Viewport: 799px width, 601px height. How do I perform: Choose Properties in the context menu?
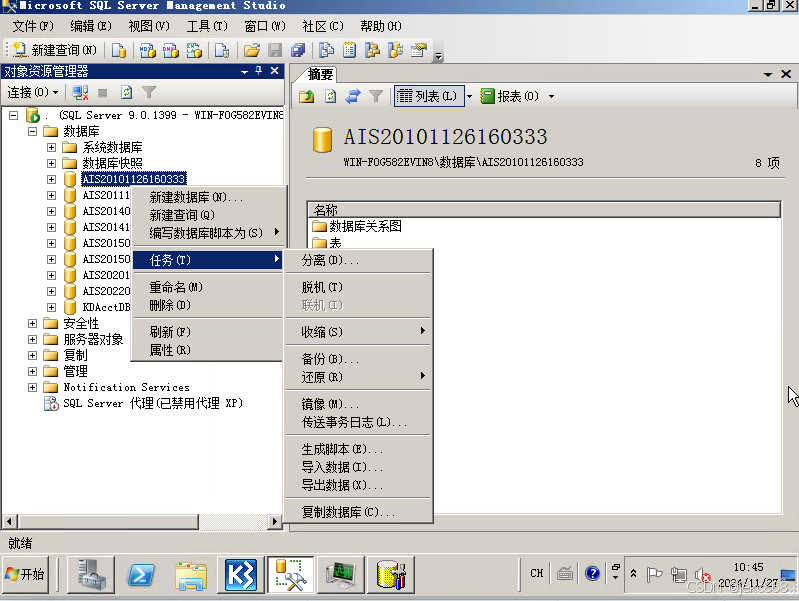tap(208, 350)
